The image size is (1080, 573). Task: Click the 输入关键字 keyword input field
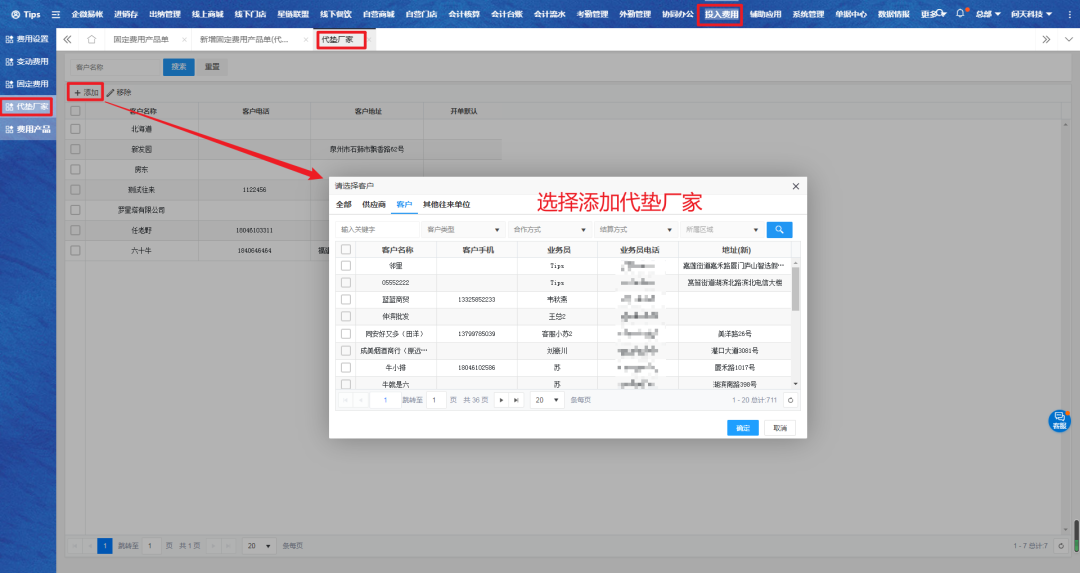click(377, 229)
